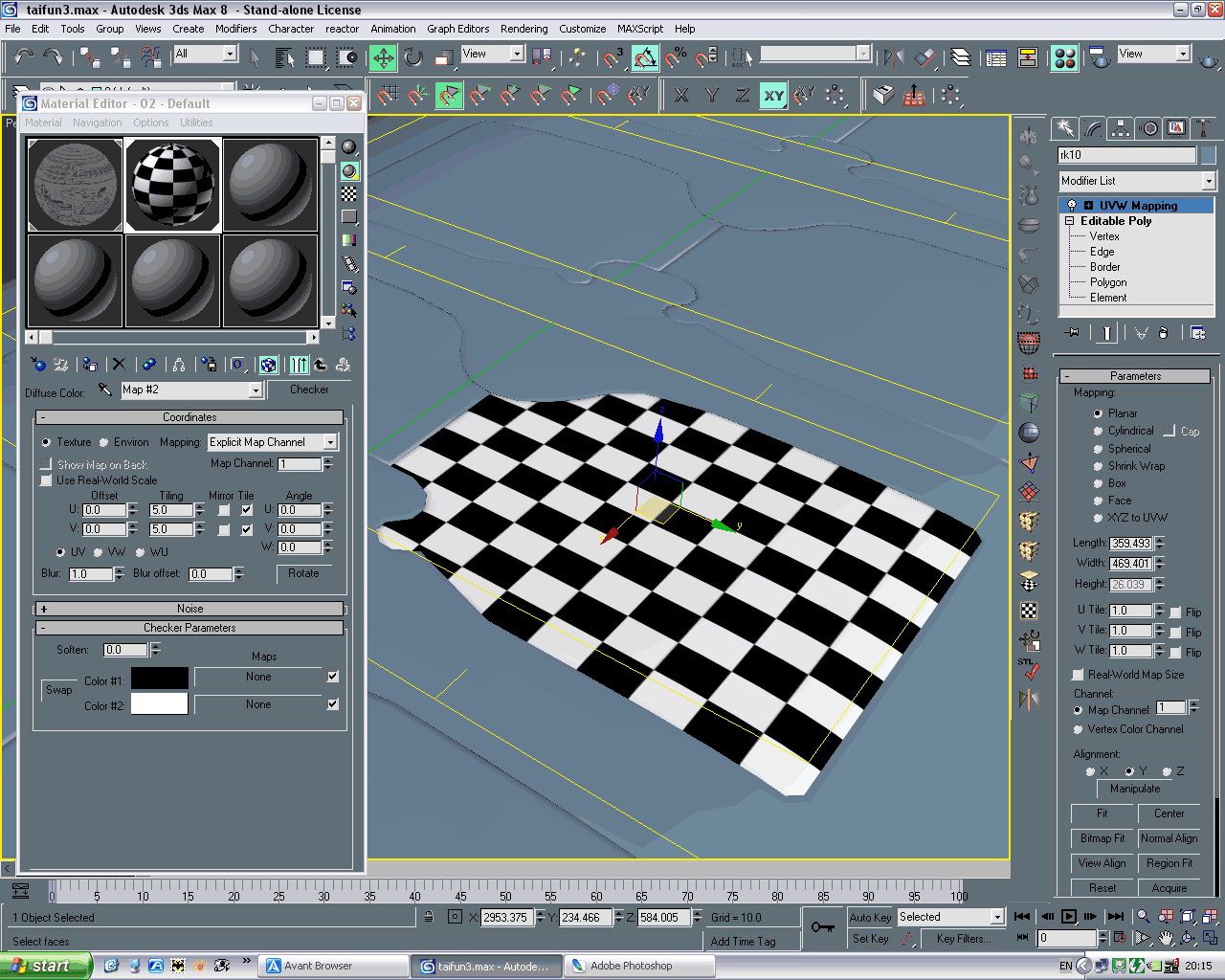This screenshot has width=1225, height=980.
Task: Open Material Editor Options menu
Action: point(150,122)
